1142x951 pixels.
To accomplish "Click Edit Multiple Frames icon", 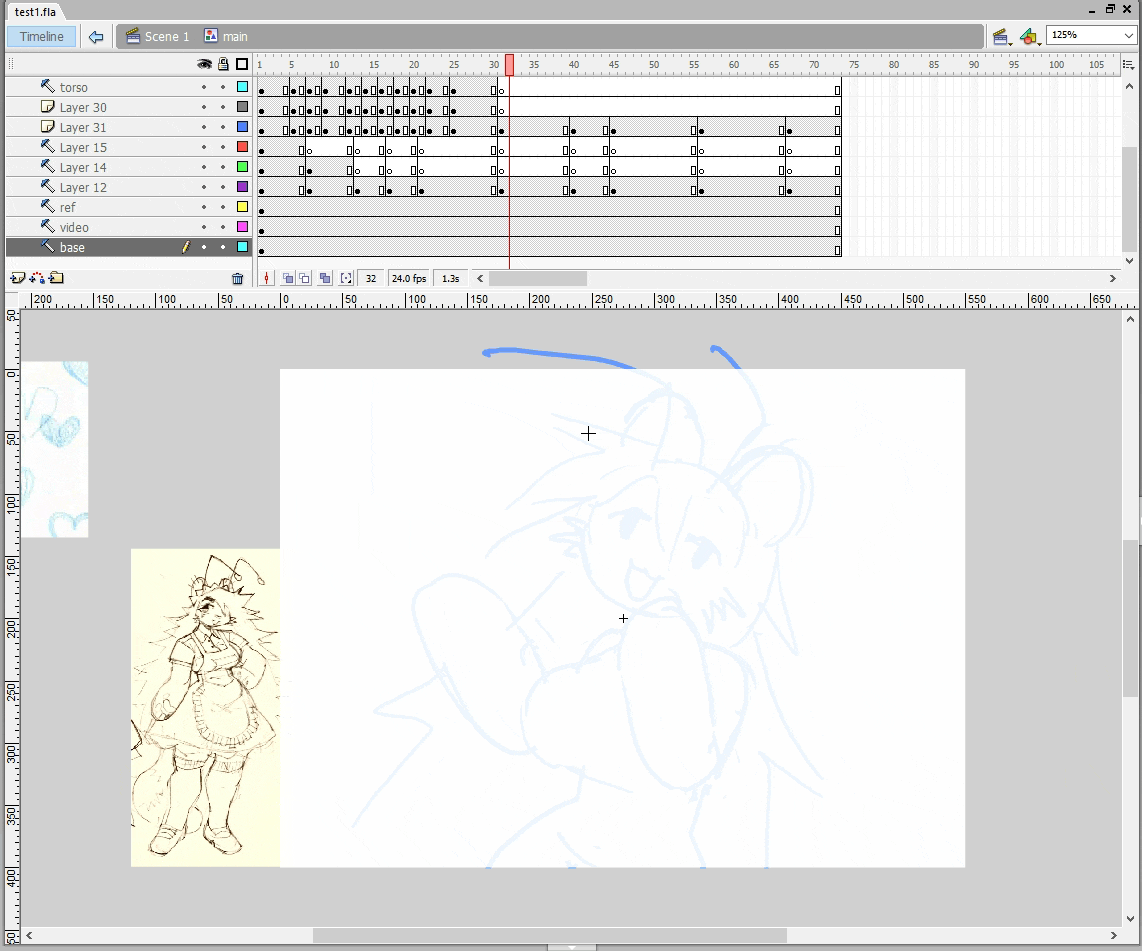I will tap(325, 279).
